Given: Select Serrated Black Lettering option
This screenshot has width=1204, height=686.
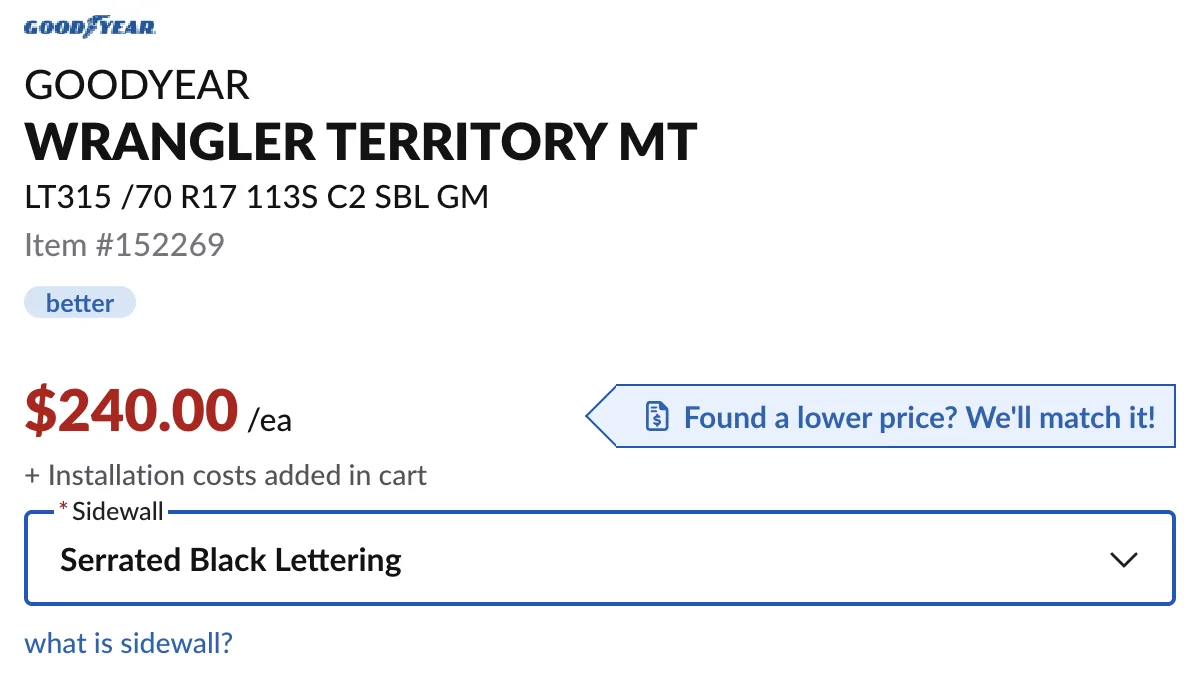Looking at the screenshot, I should (231, 560).
